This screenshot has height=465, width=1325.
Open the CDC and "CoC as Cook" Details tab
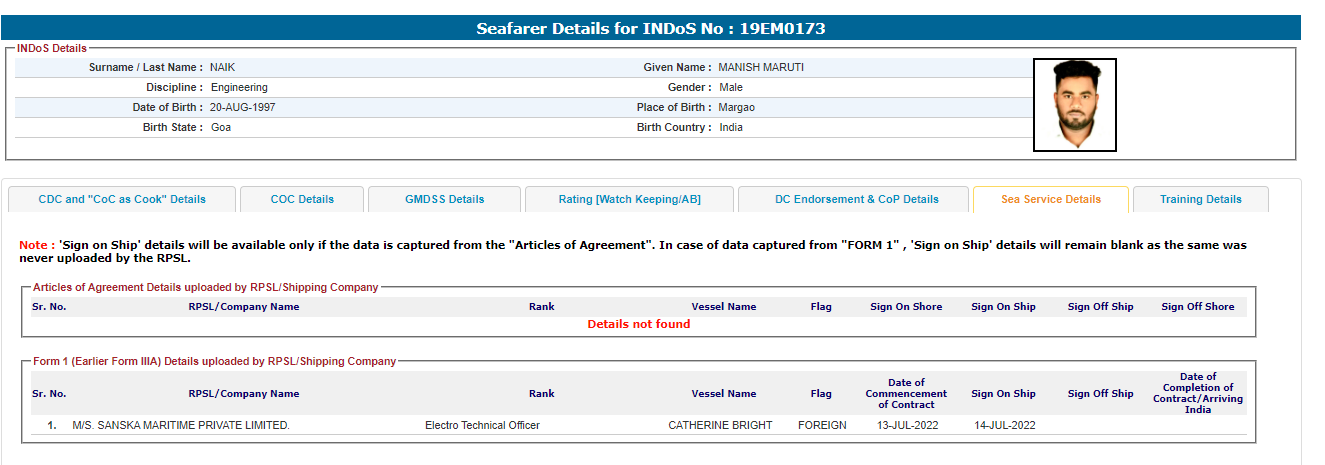pyautogui.click(x=122, y=199)
